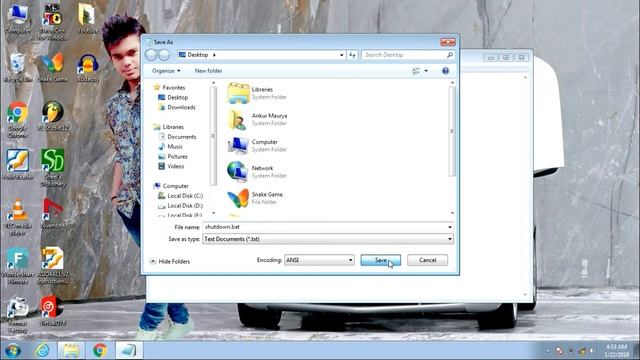Click the navigation pane scroll down arrow

tap(213, 213)
